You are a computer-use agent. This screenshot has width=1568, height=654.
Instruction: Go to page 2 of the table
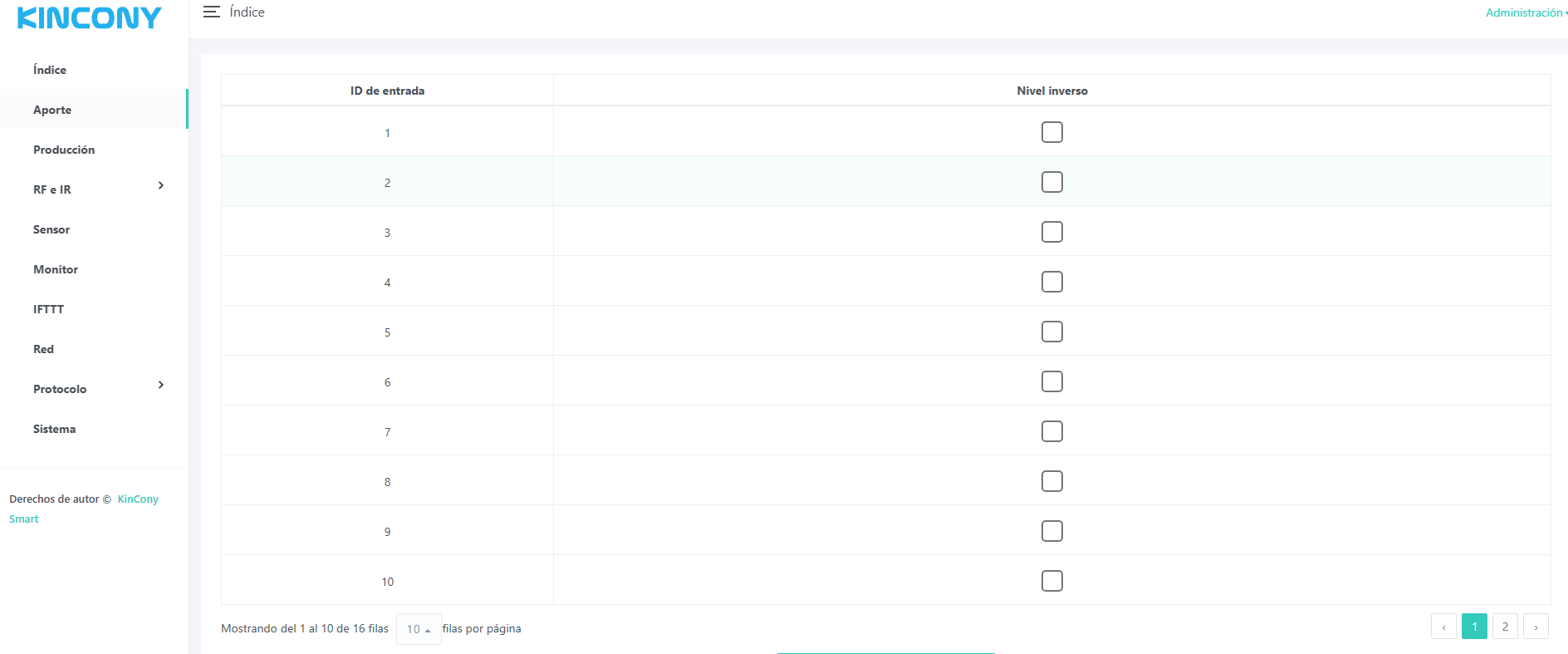click(1505, 627)
